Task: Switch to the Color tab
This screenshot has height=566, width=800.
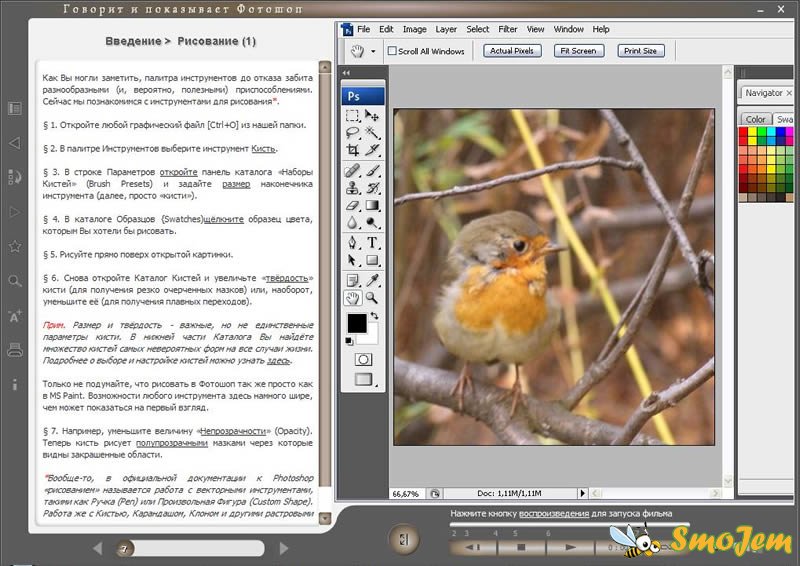Action: coord(755,119)
